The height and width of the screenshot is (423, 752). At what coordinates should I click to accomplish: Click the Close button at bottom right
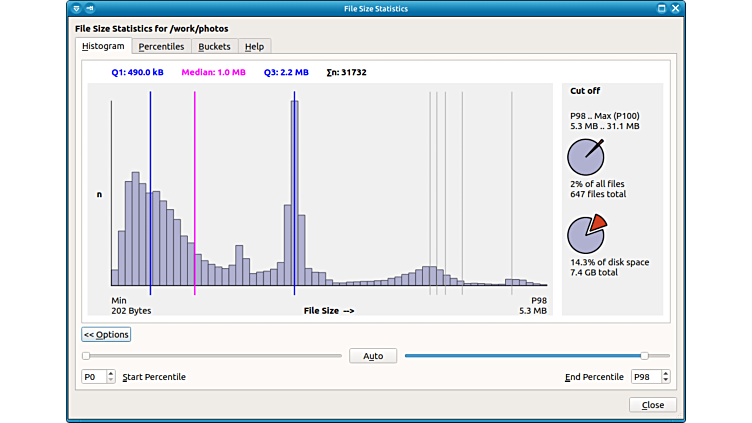coord(652,405)
